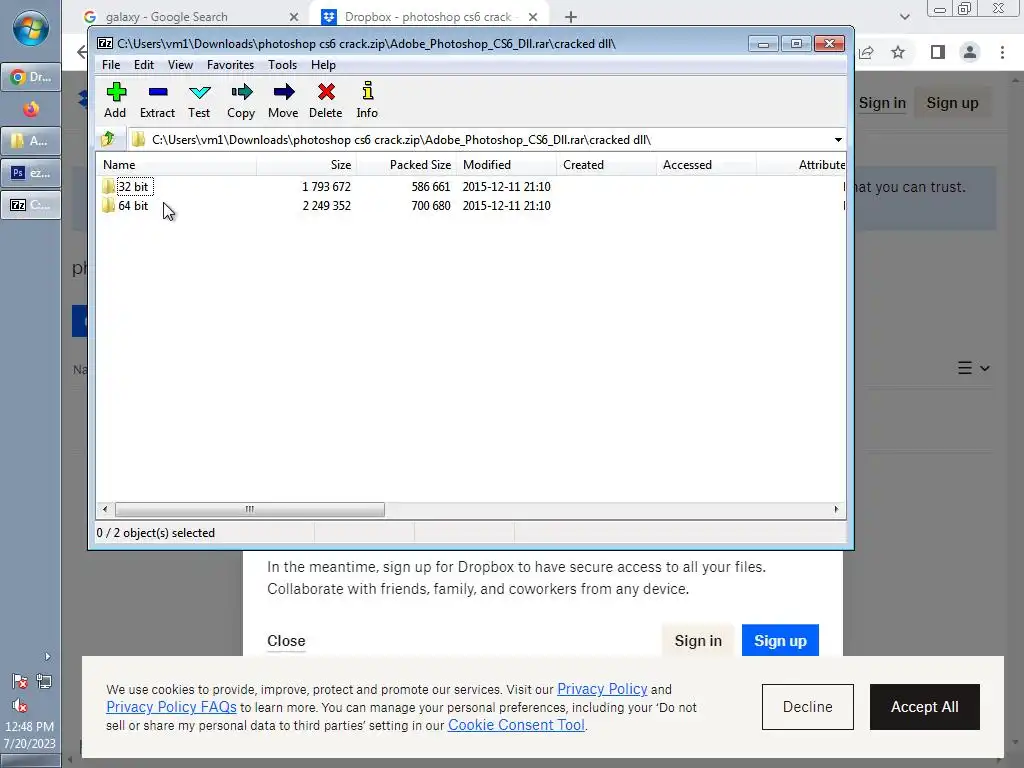This screenshot has height=768, width=1024.
Task: Open the Edit menu
Action: coord(144,65)
